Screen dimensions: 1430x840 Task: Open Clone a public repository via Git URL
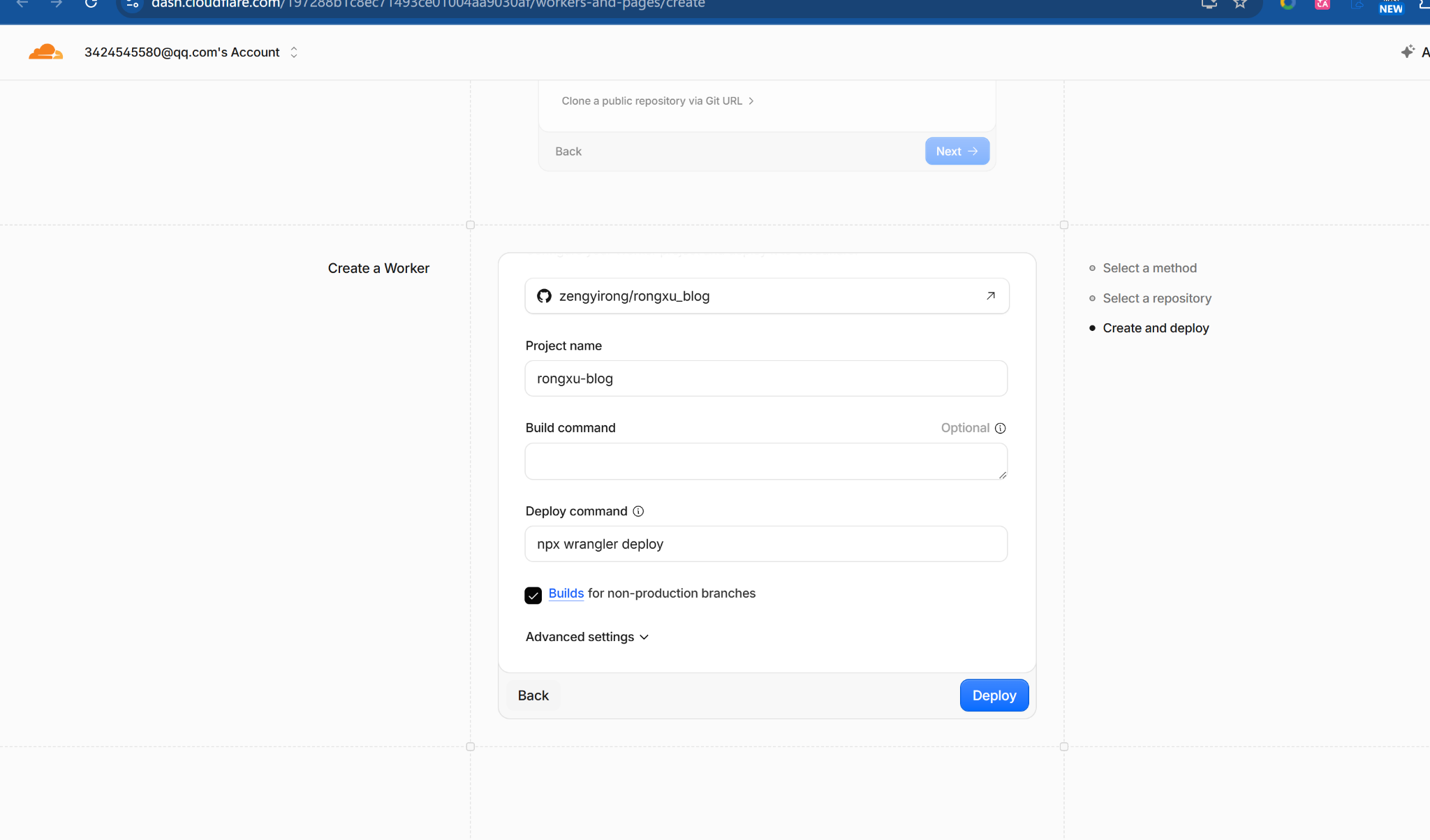pos(657,101)
